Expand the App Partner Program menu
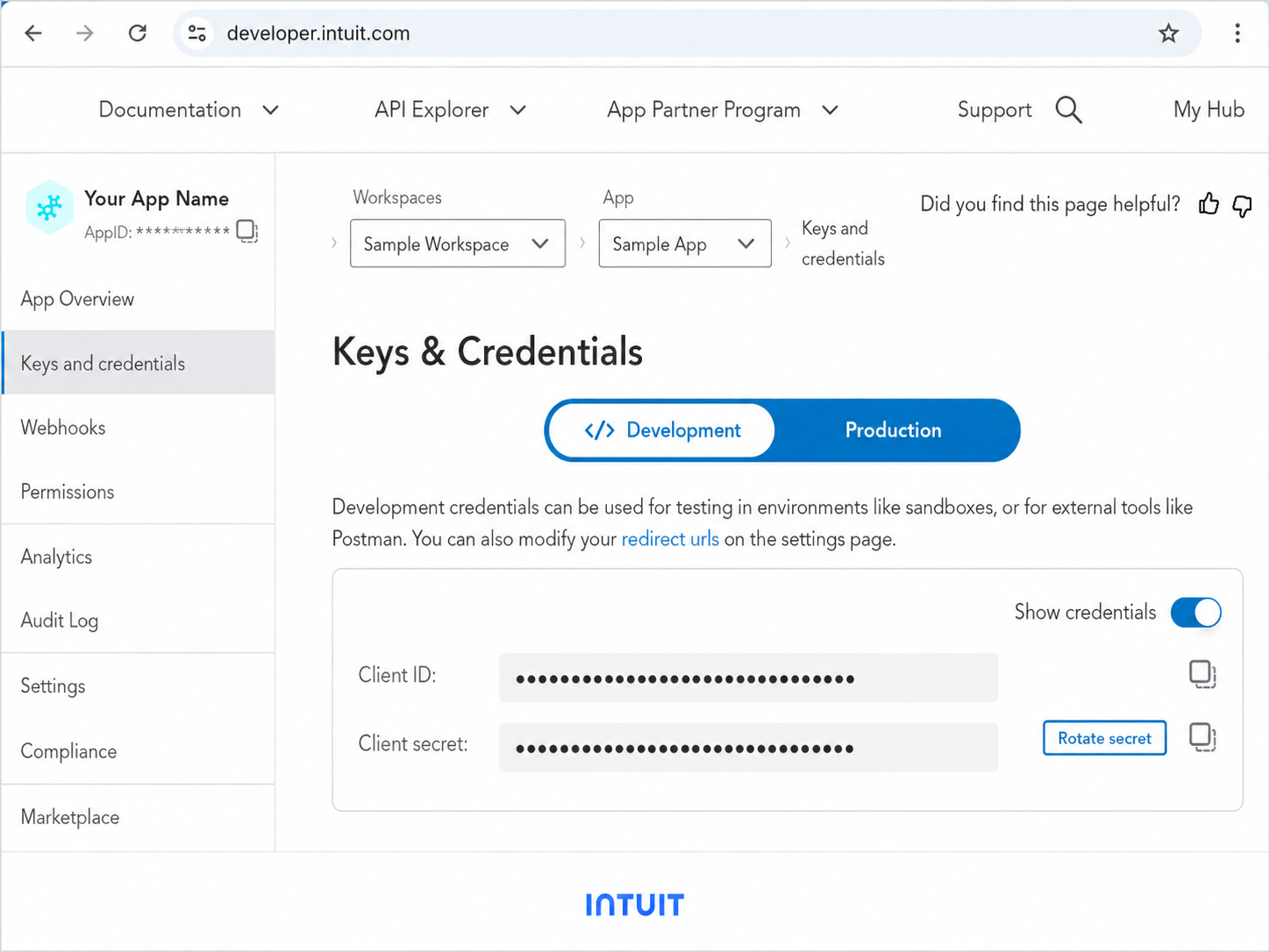Image resolution: width=1270 pixels, height=952 pixels. 723,110
